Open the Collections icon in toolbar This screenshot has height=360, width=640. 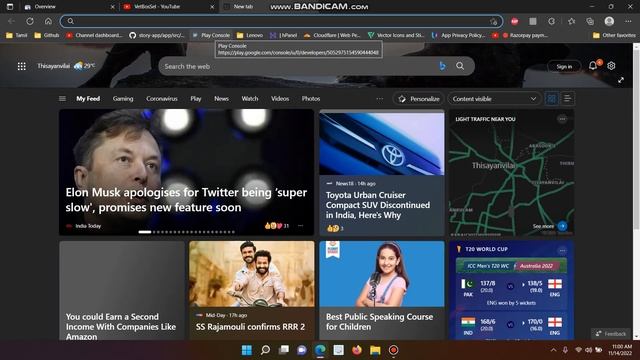[x=590, y=21]
